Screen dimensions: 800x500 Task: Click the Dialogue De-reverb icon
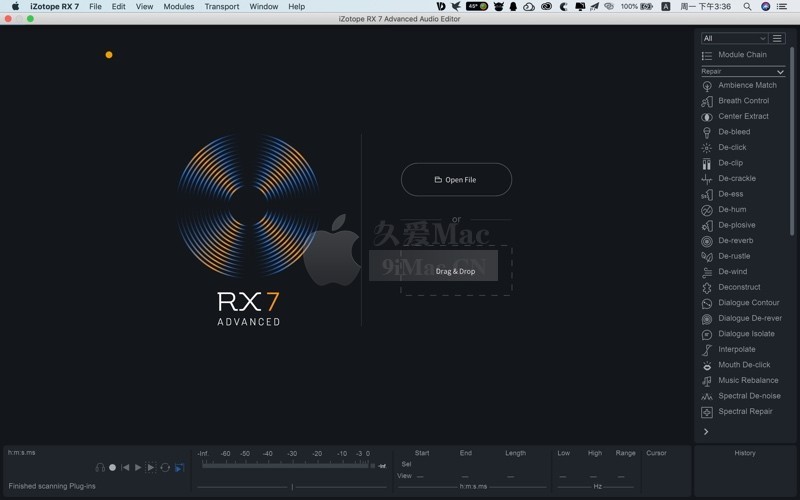tap(707, 319)
